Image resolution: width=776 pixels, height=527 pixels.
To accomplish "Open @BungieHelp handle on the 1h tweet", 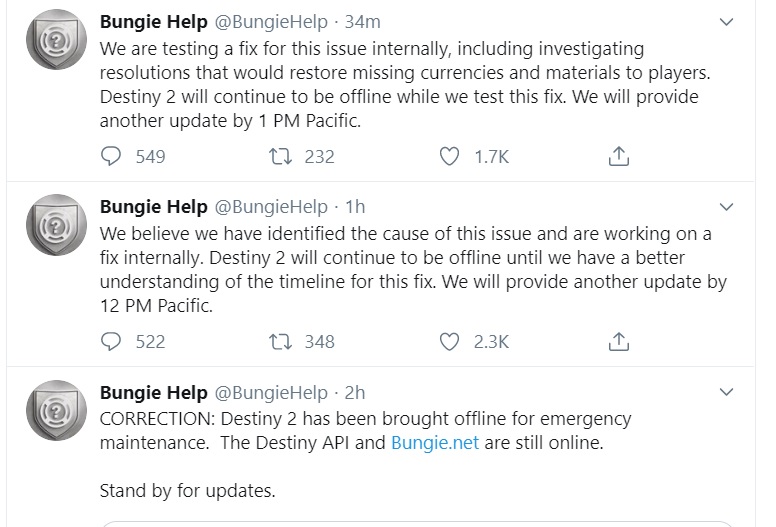I will pos(271,207).
